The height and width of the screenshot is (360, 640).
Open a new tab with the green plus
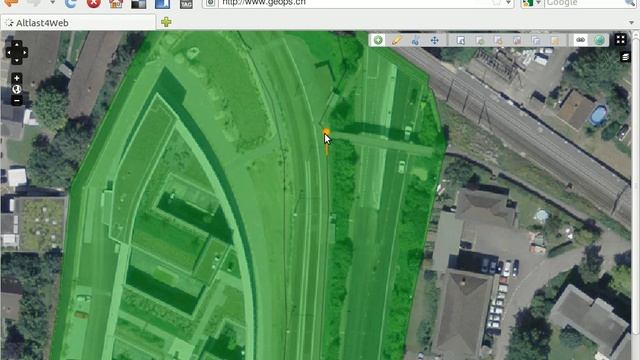point(166,22)
